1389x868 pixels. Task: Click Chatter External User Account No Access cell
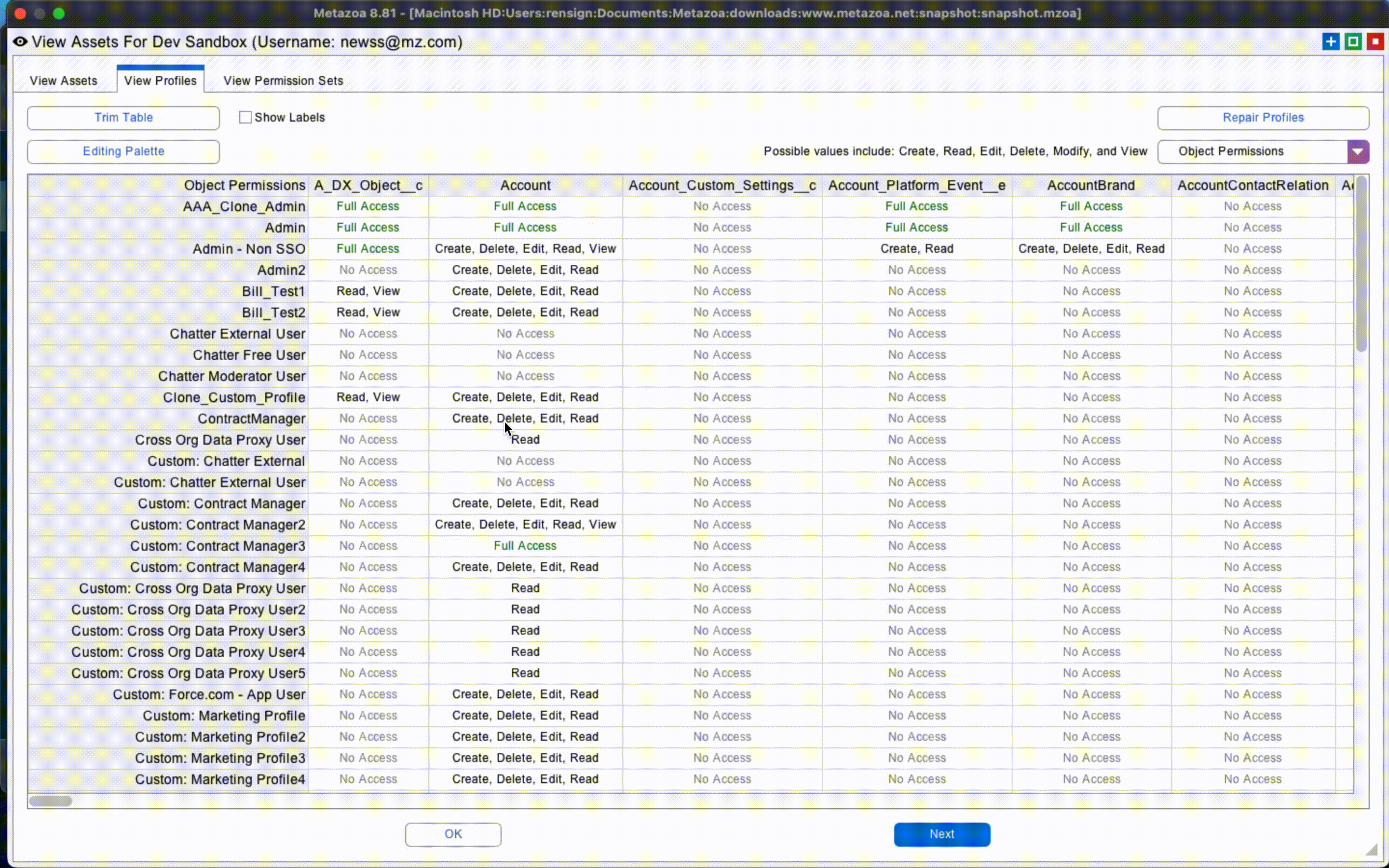[x=525, y=334]
